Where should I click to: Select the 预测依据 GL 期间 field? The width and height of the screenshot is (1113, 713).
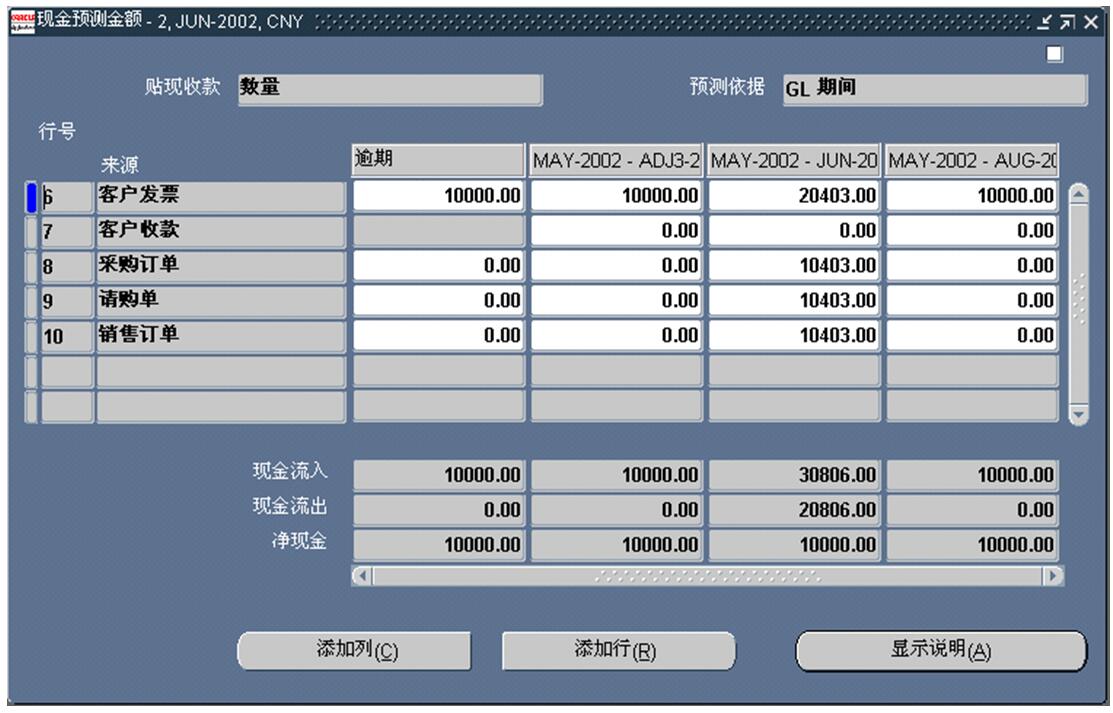click(x=932, y=89)
